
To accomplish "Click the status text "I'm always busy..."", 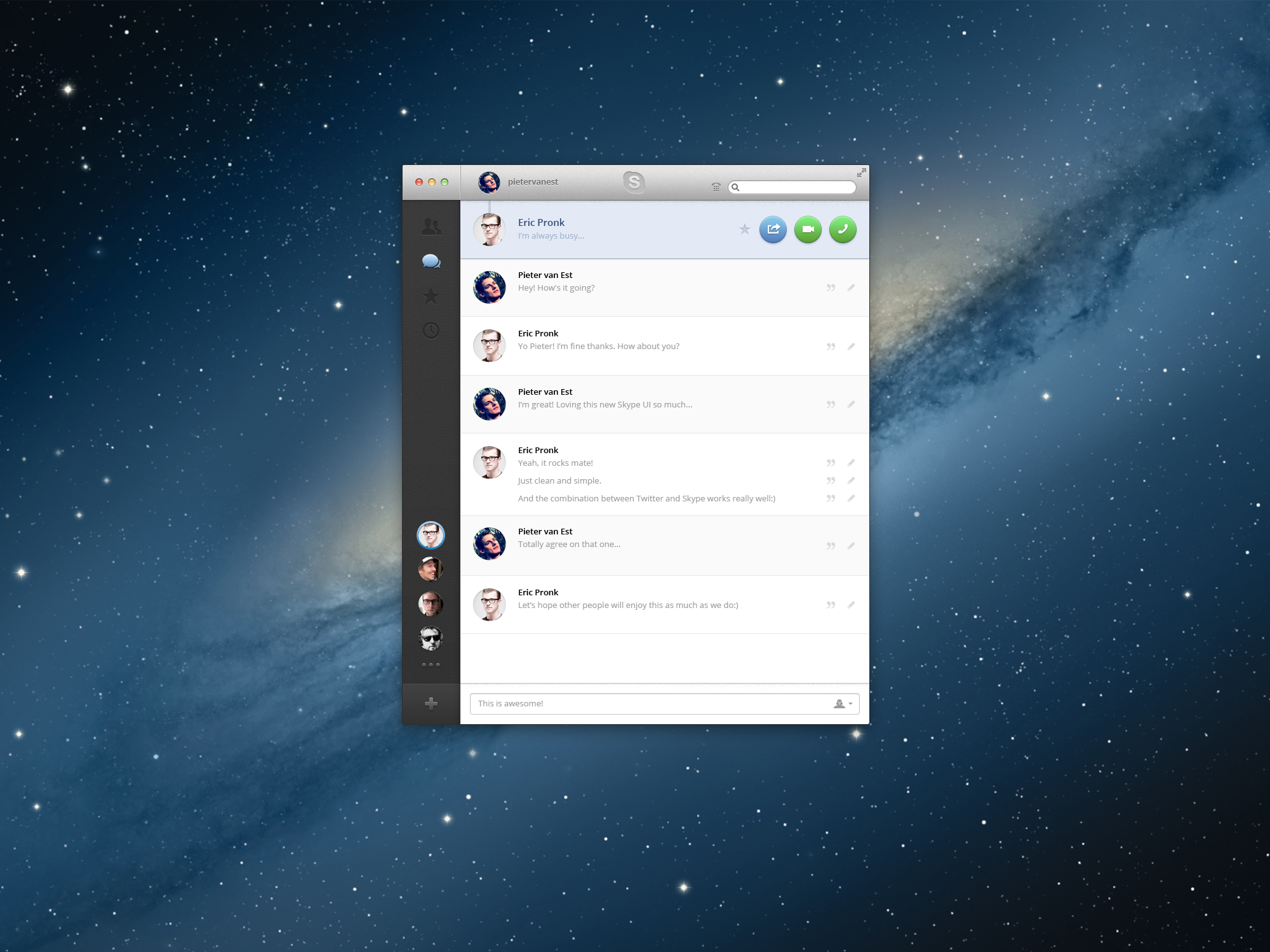I will (551, 236).
